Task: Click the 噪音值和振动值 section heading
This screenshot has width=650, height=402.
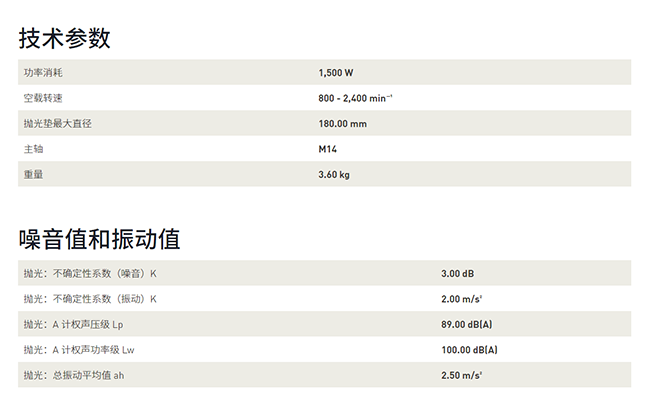Action: point(99,240)
